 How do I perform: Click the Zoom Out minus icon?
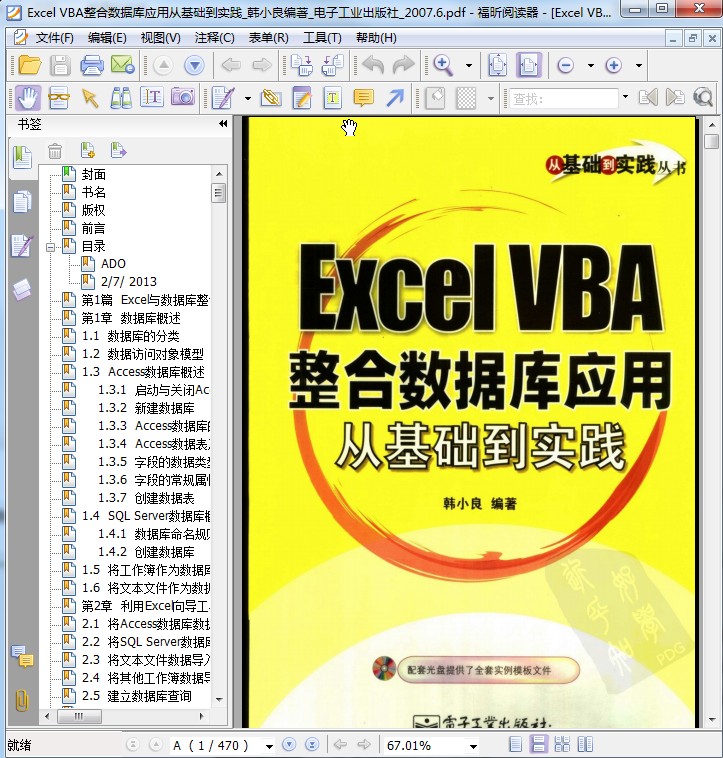[x=565, y=65]
